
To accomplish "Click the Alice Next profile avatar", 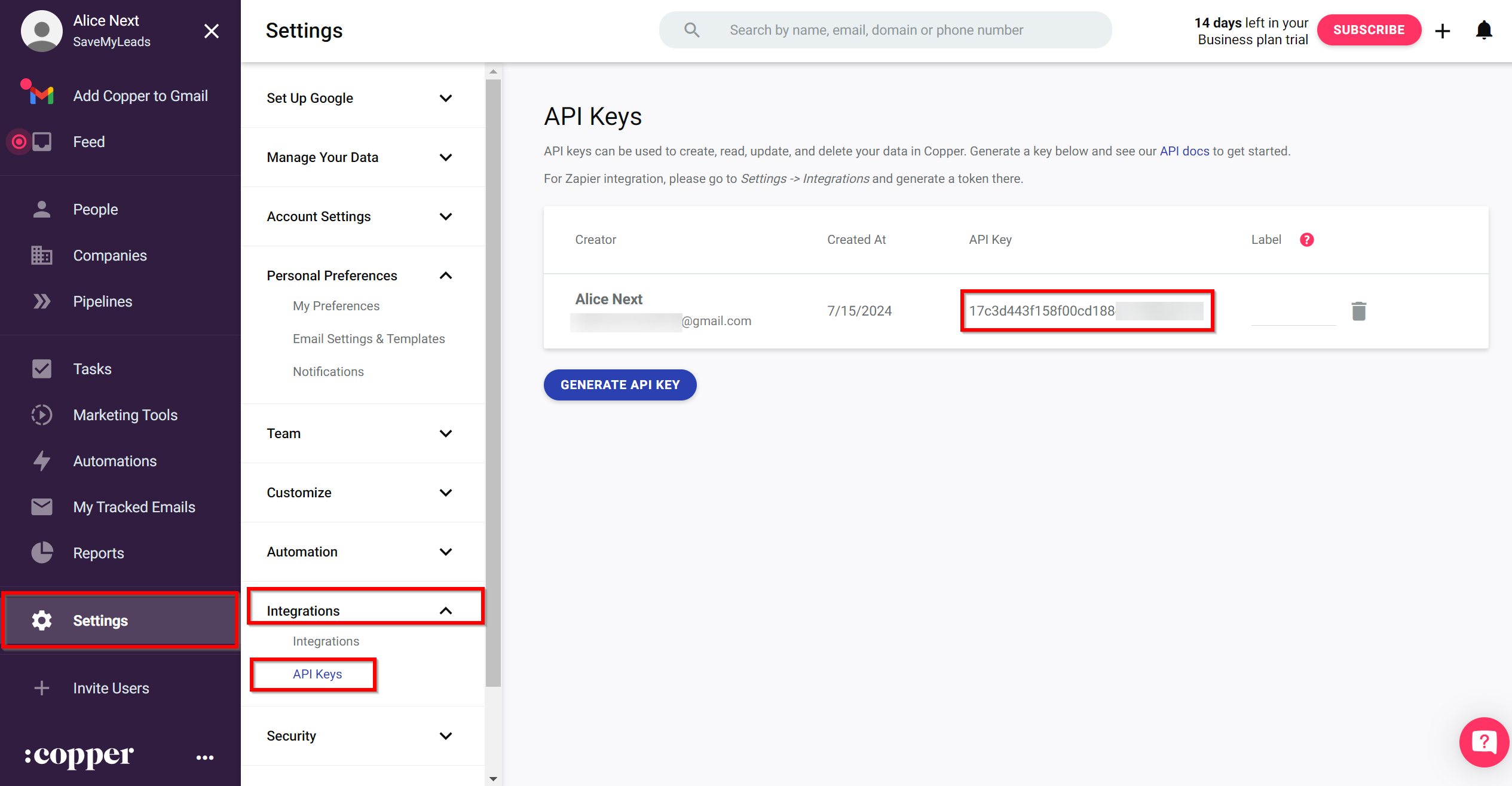I will tap(41, 30).
